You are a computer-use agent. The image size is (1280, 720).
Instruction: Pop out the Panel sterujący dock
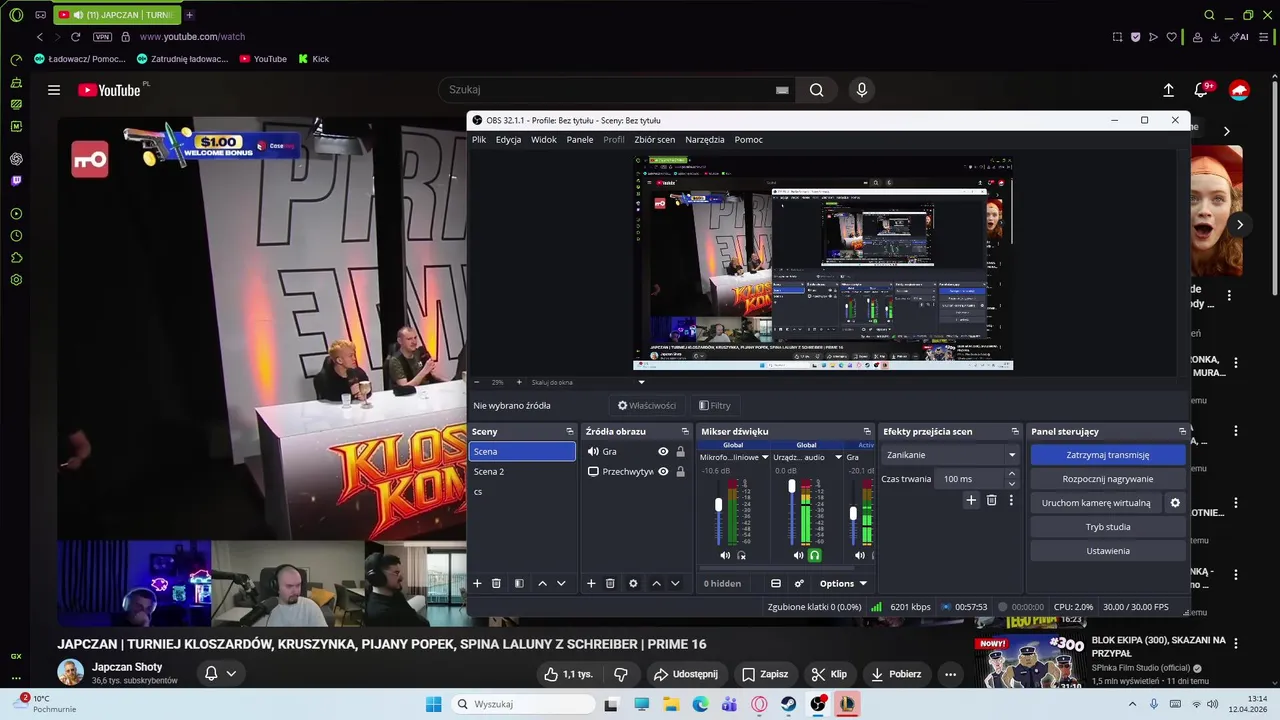pos(1182,431)
